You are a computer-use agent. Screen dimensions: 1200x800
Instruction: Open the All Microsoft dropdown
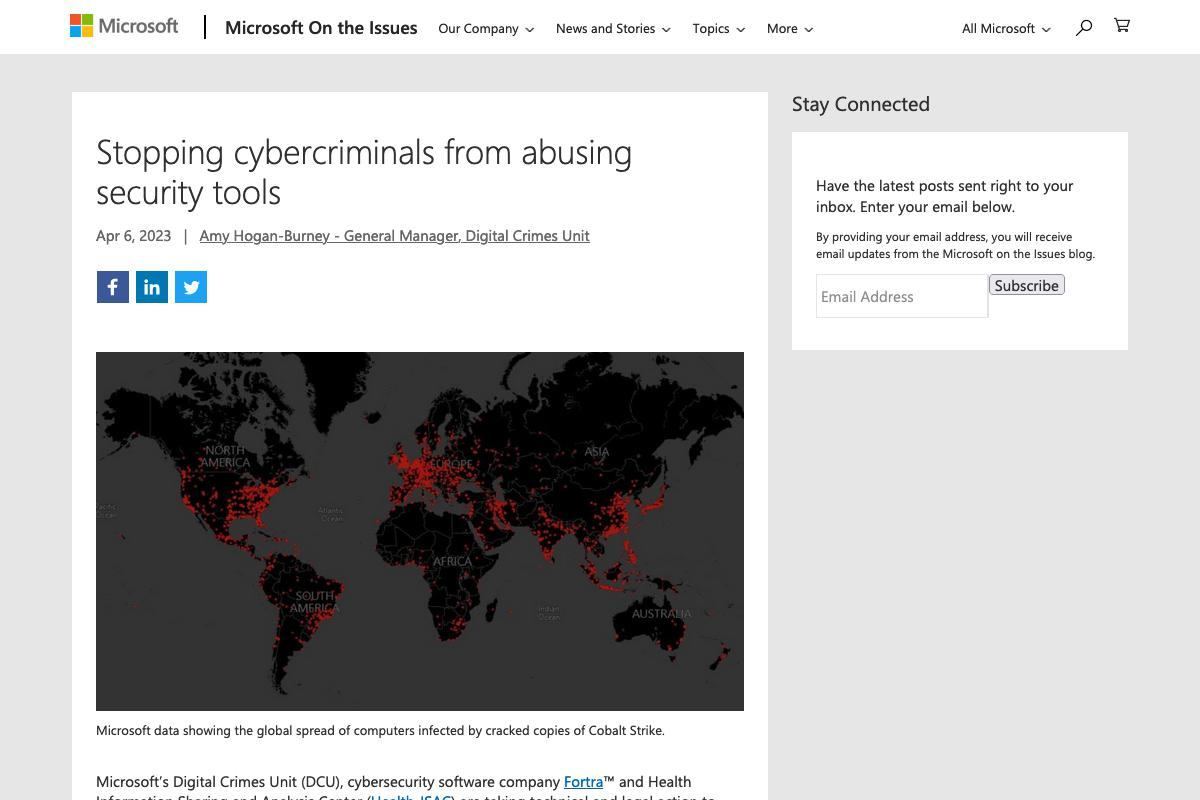click(x=1006, y=28)
